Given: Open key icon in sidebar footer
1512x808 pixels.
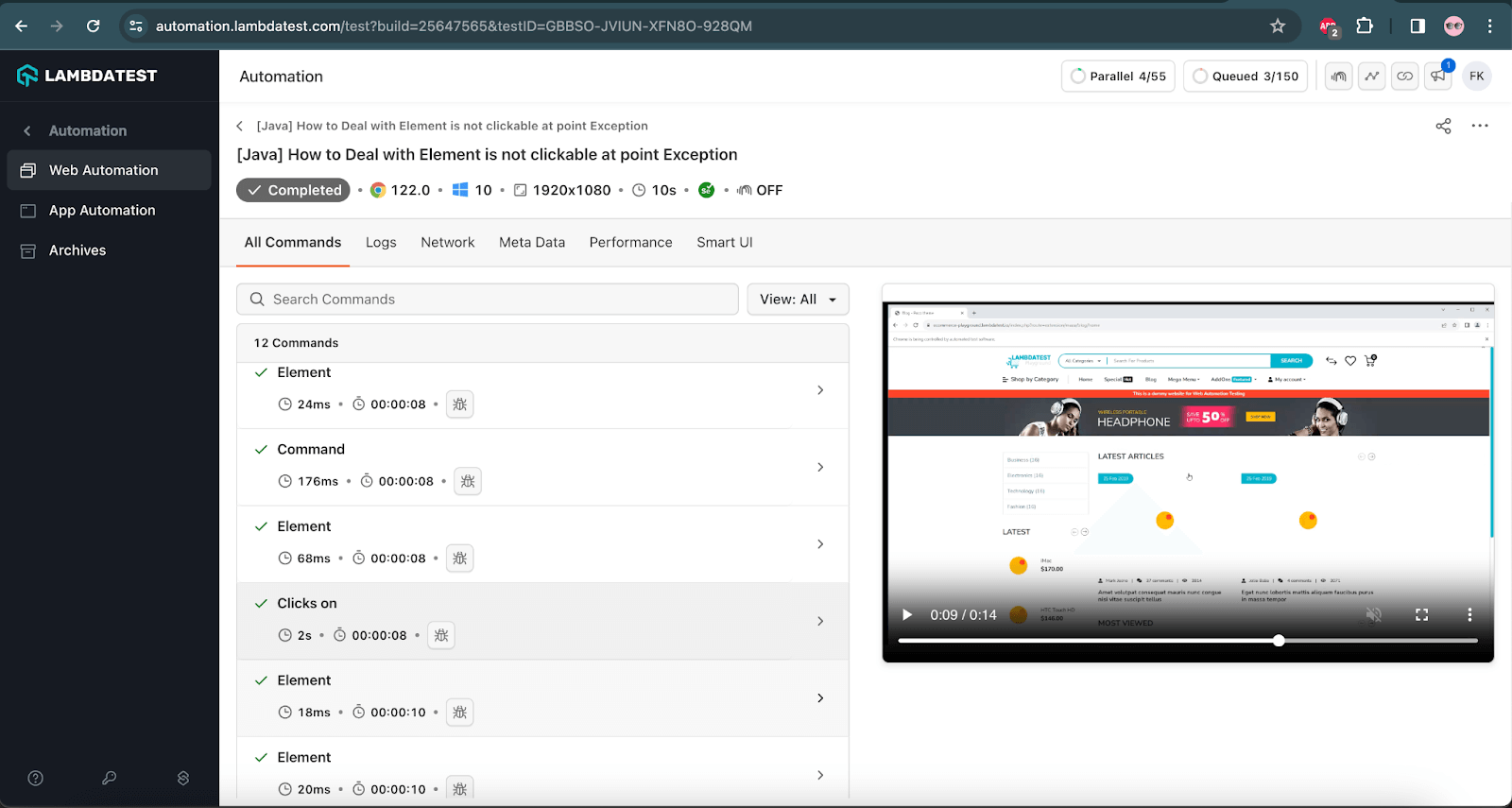Looking at the screenshot, I should tap(110, 778).
